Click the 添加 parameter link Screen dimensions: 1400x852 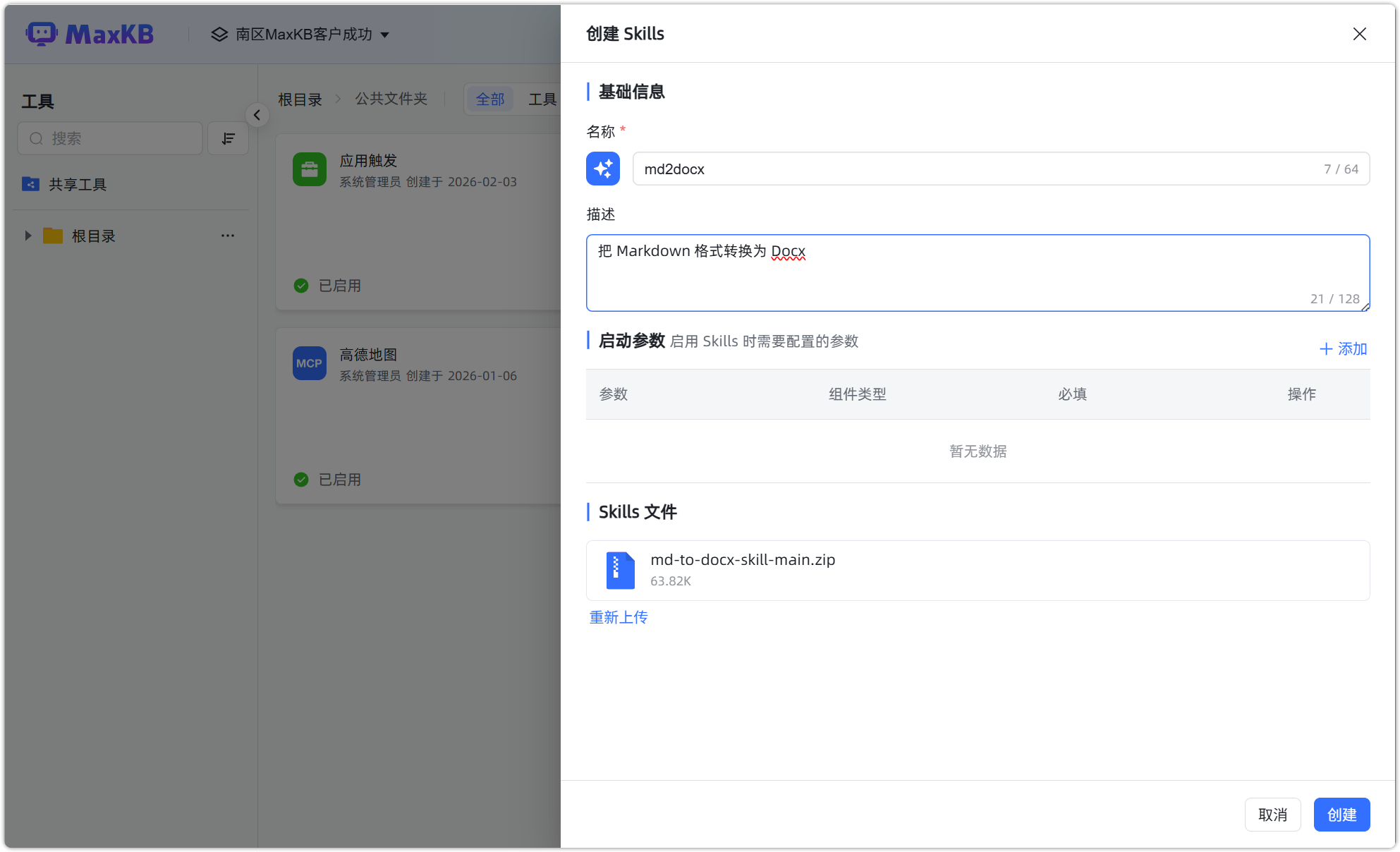[x=1343, y=348]
